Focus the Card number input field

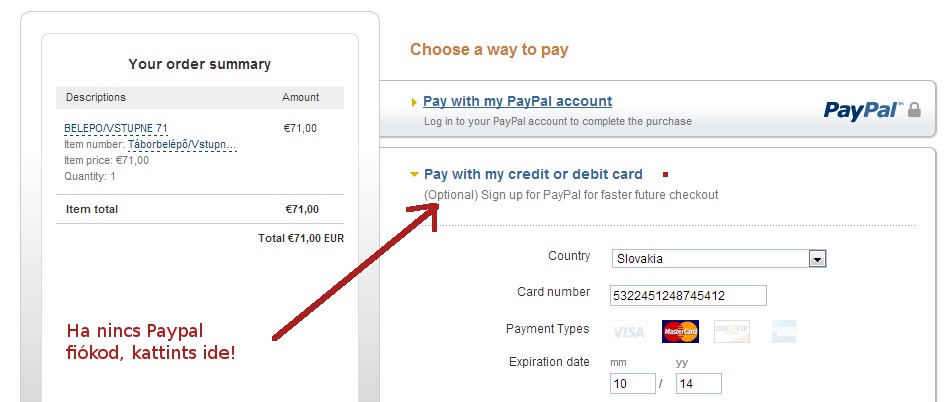pos(688,295)
